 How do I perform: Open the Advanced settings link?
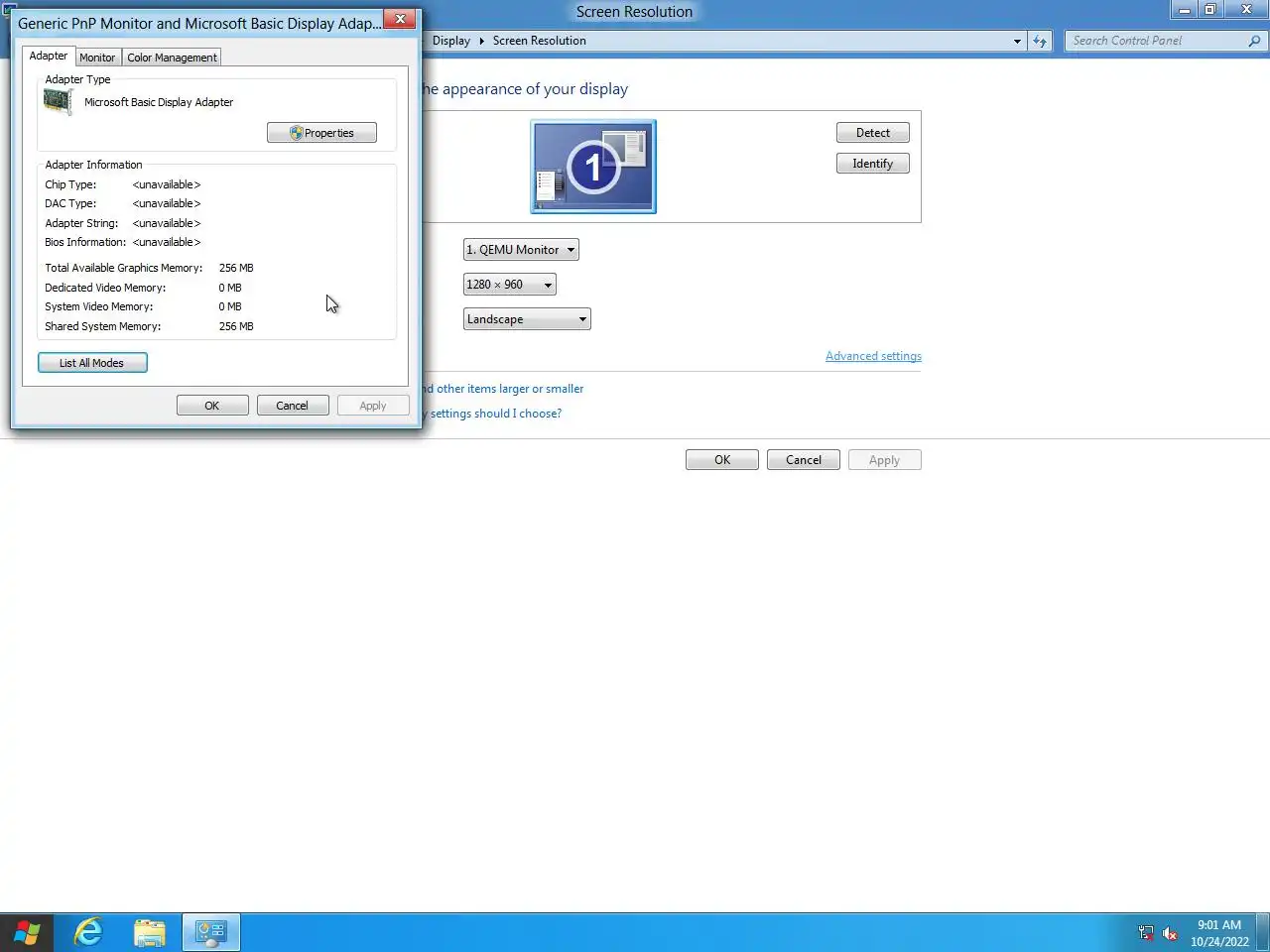873,356
